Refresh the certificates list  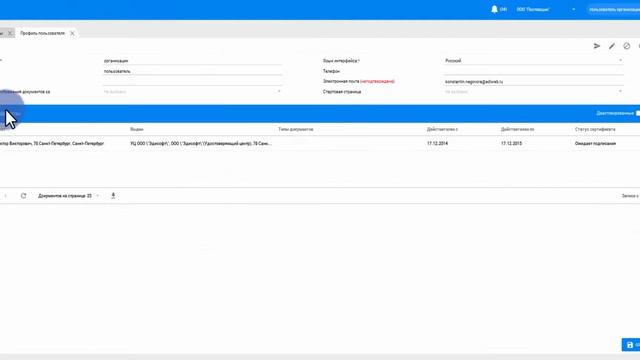pos(23,196)
